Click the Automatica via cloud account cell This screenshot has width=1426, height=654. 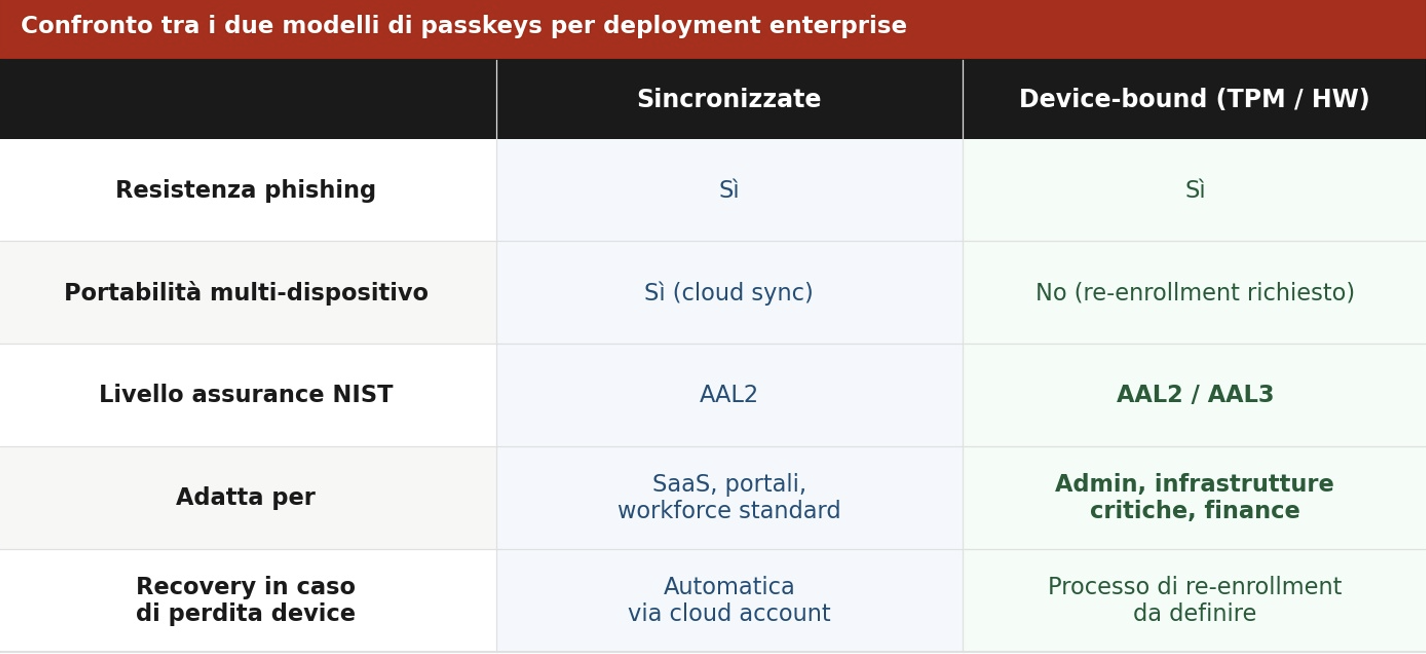click(728, 601)
